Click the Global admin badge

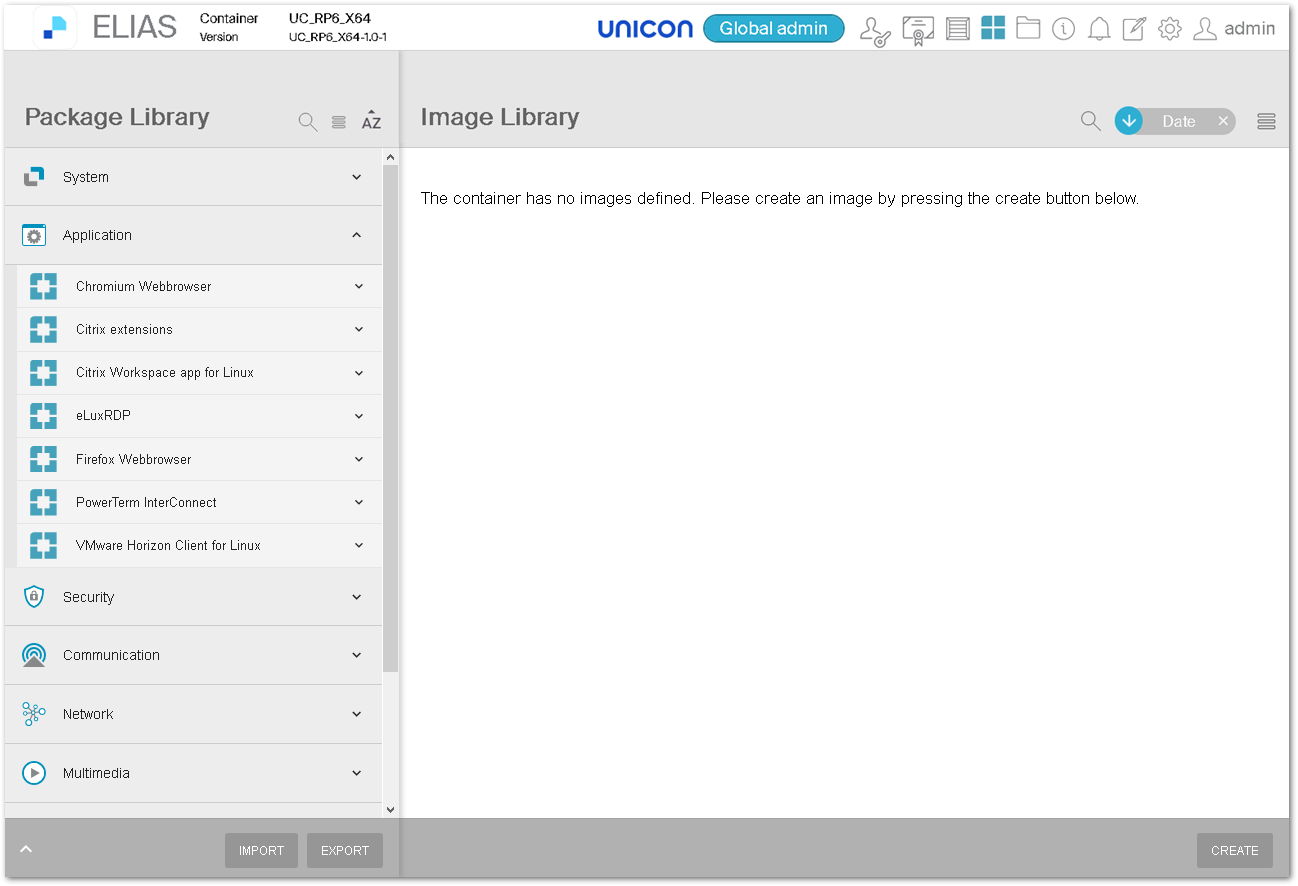(x=774, y=28)
